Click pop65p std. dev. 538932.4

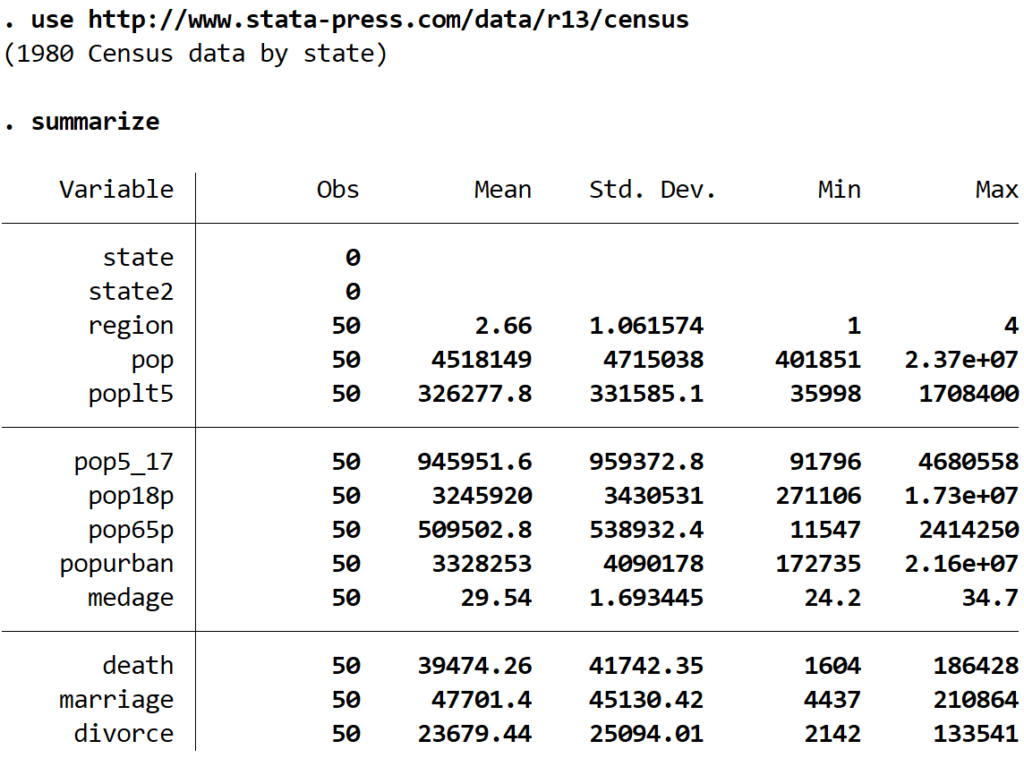(647, 529)
